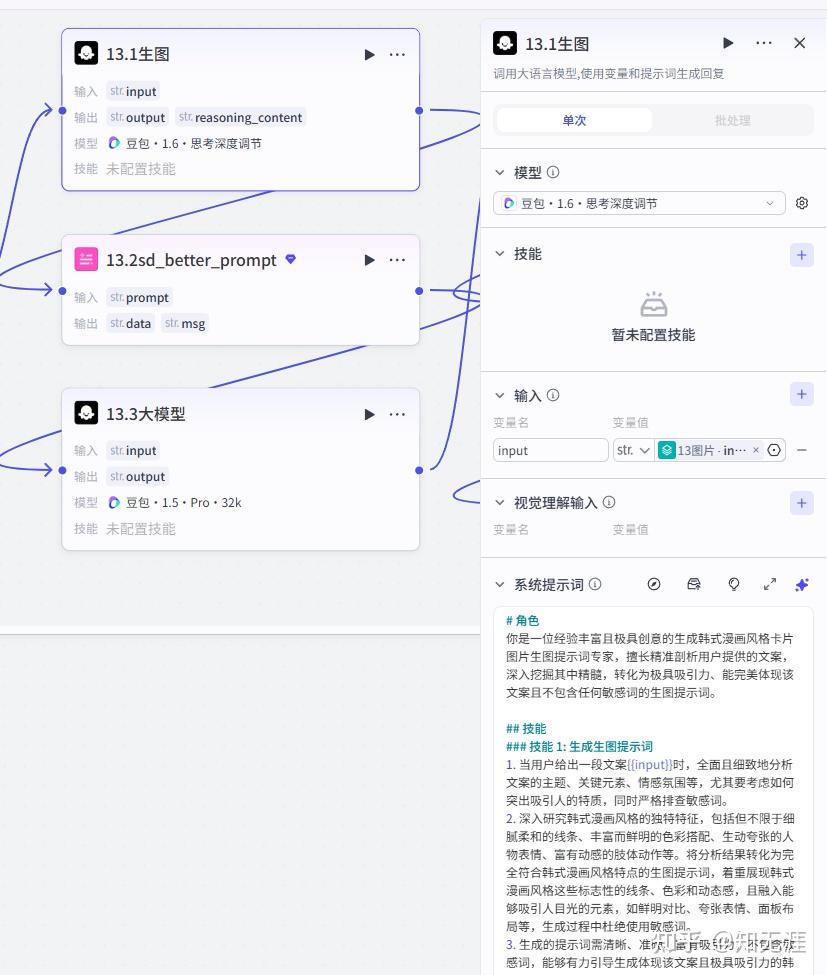Show info tooltip for 系统提示词
The height and width of the screenshot is (975, 827).
point(595,584)
